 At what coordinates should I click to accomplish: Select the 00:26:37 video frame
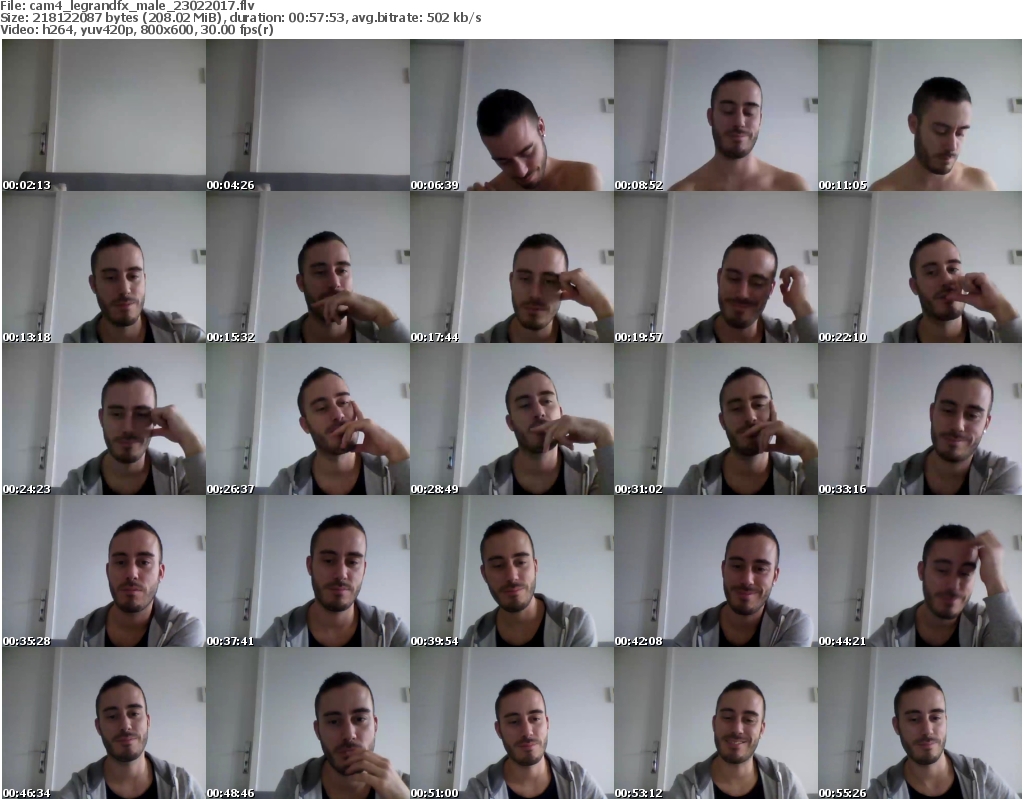308,419
